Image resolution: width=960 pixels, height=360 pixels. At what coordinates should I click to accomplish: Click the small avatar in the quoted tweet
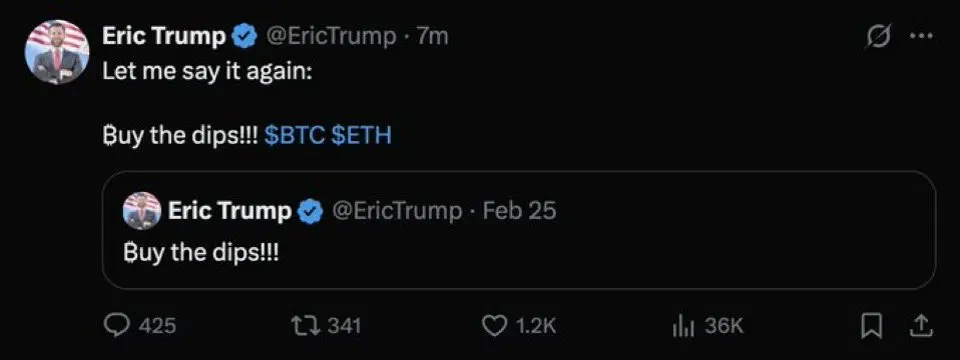142,211
